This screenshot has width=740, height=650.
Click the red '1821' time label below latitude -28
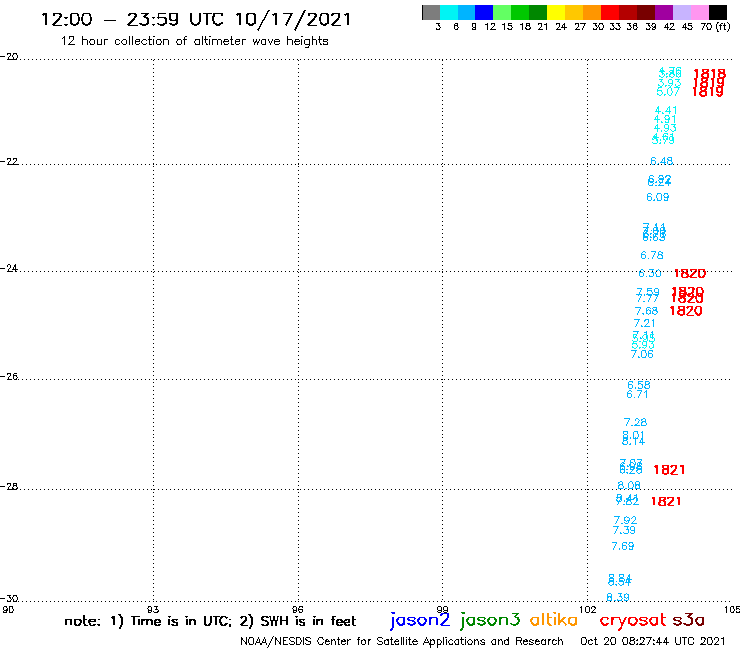click(666, 501)
